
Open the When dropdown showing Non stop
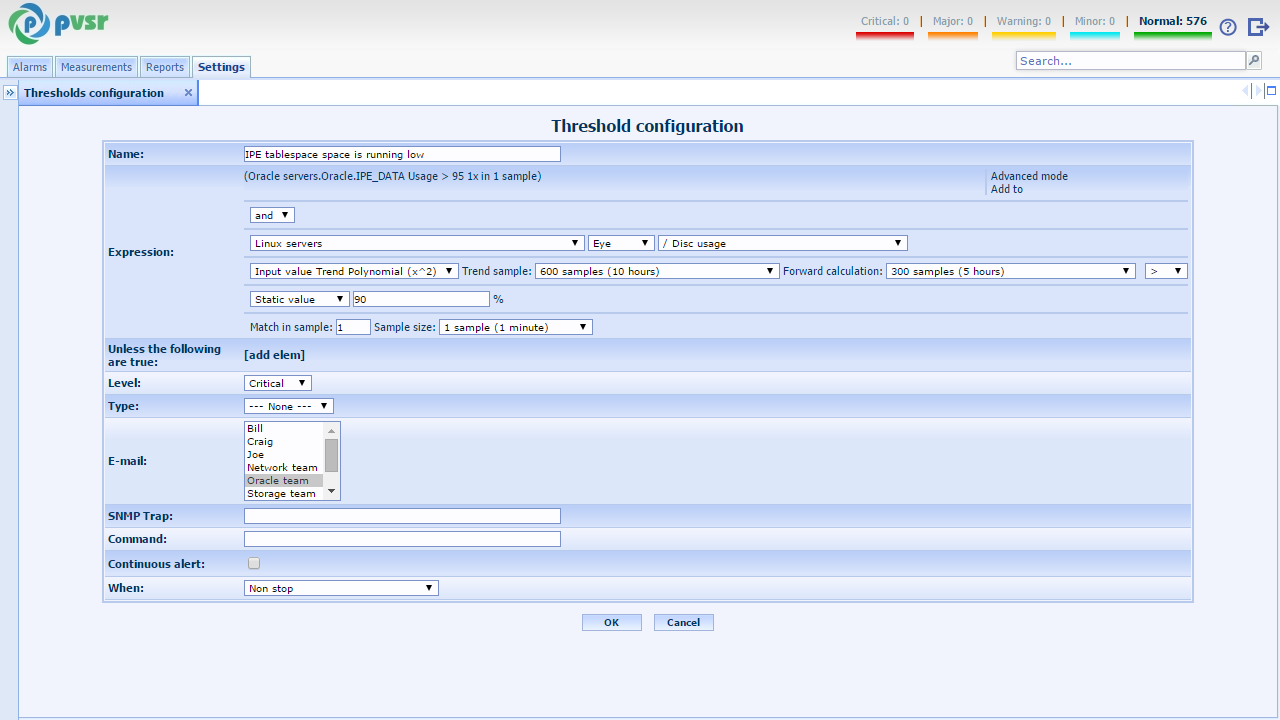341,588
